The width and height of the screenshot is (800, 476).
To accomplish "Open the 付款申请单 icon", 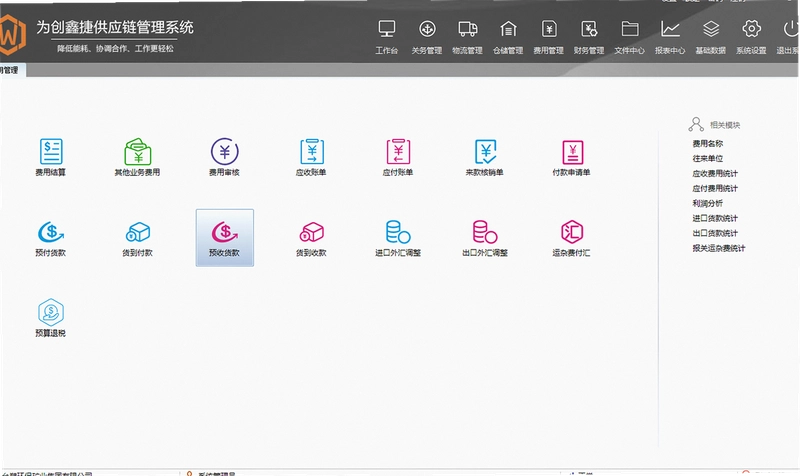I will [572, 152].
